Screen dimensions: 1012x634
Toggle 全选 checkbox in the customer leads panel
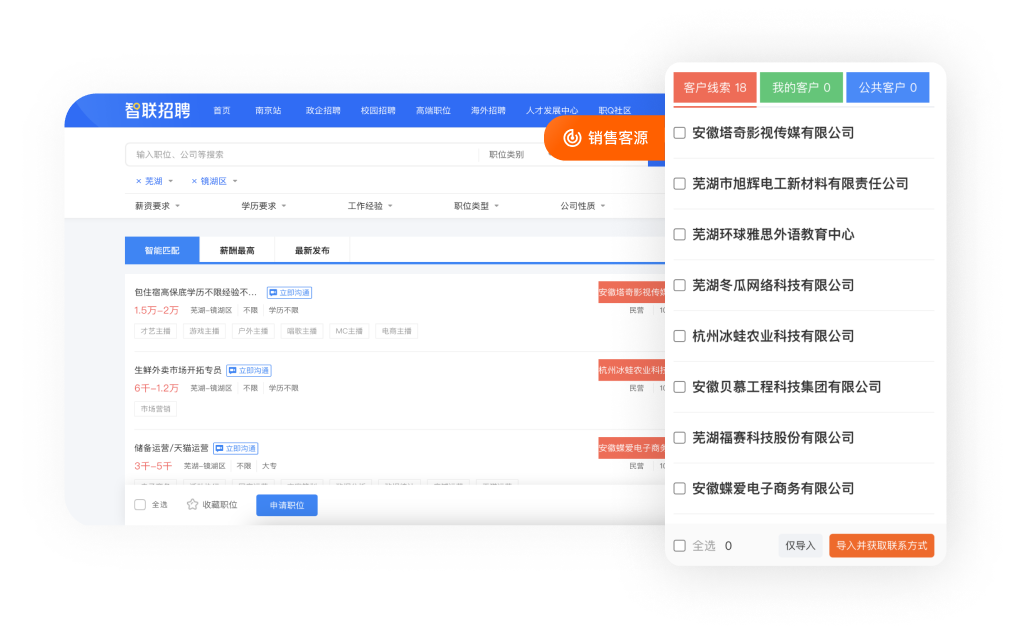[x=680, y=546]
